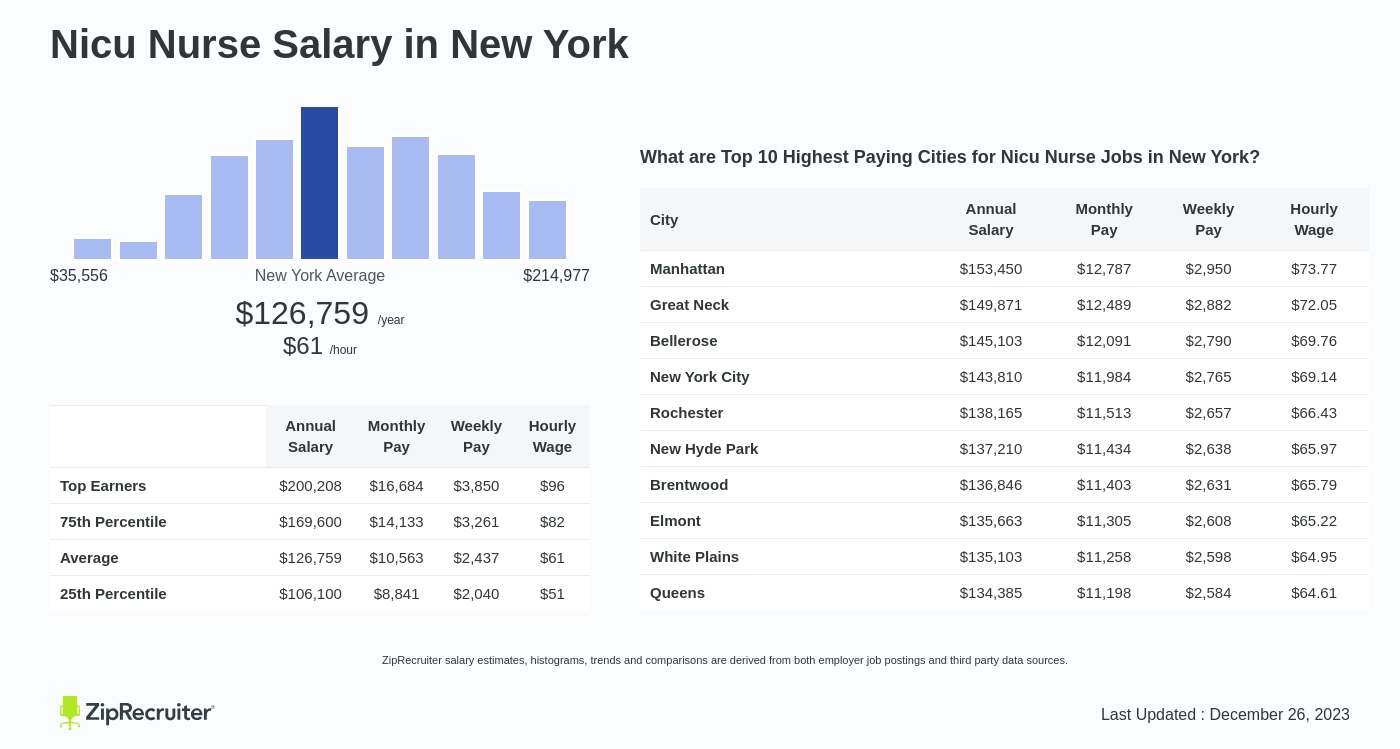Viewport: 1400px width, 749px height.
Task: Select Brentwood row label
Action: (x=689, y=484)
